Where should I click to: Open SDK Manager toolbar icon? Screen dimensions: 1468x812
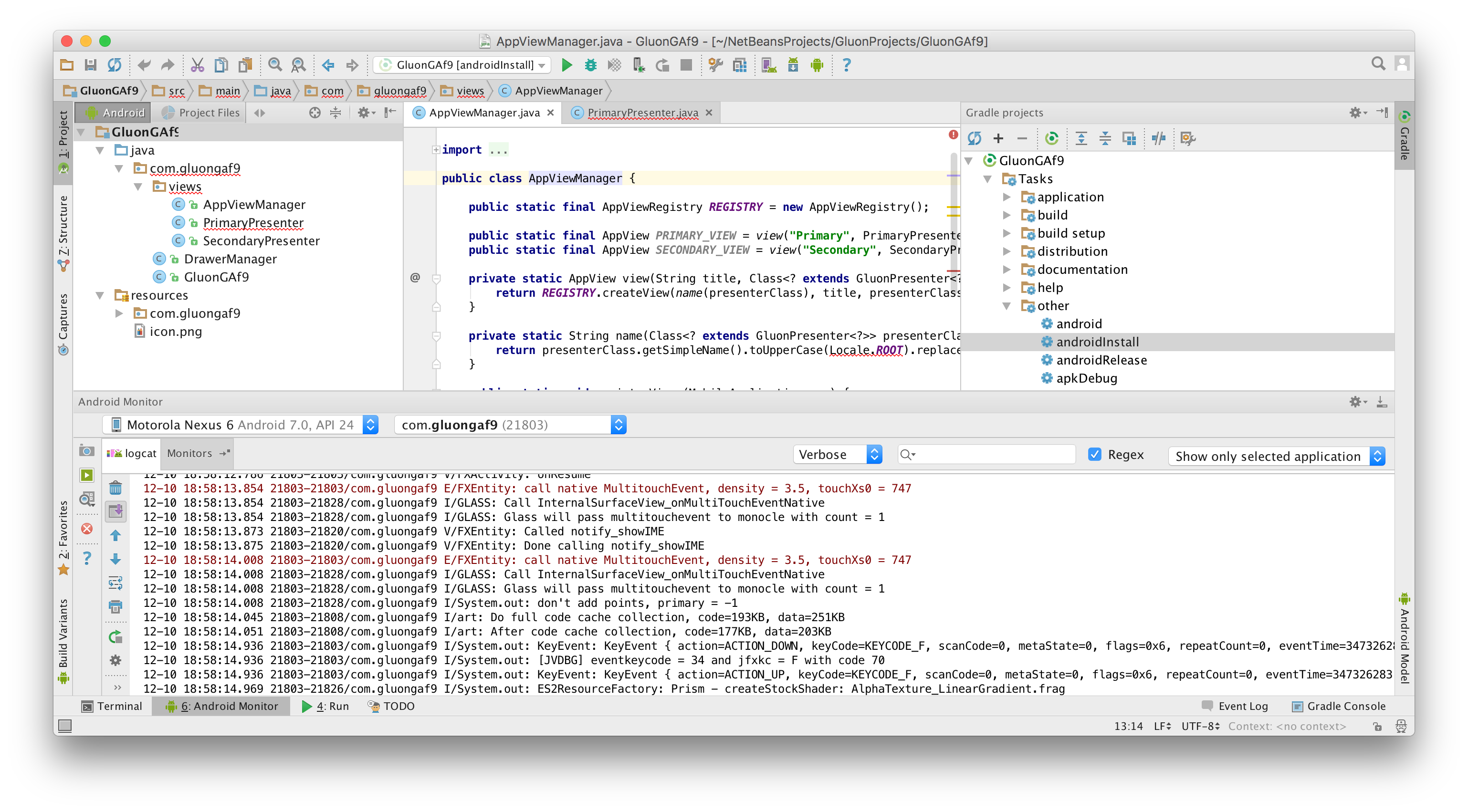click(793, 65)
